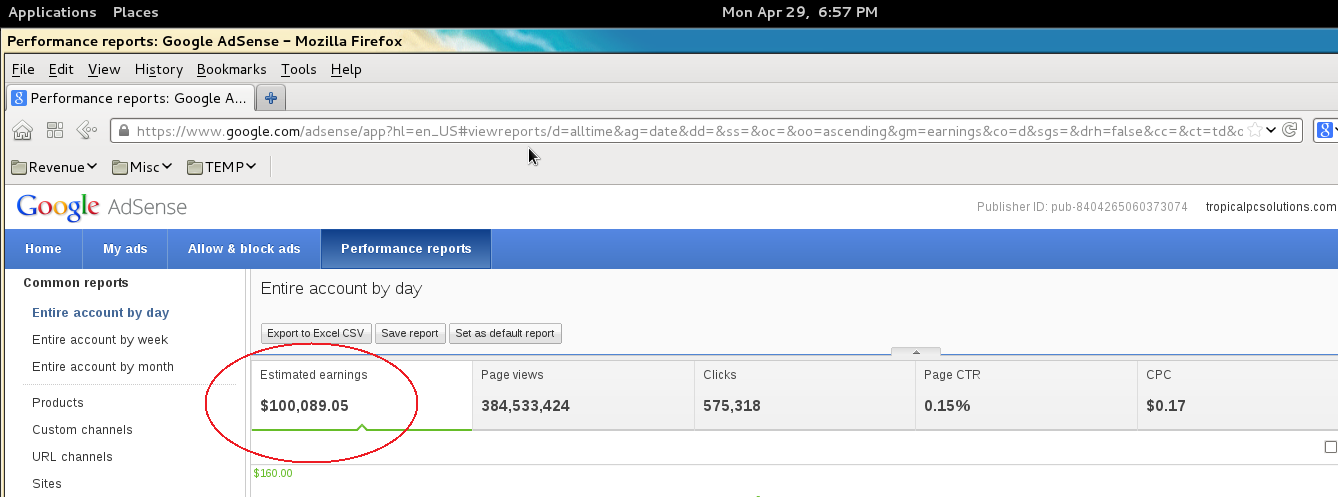Open the File menu
The image size is (1338, 497).
pyautogui.click(x=23, y=69)
